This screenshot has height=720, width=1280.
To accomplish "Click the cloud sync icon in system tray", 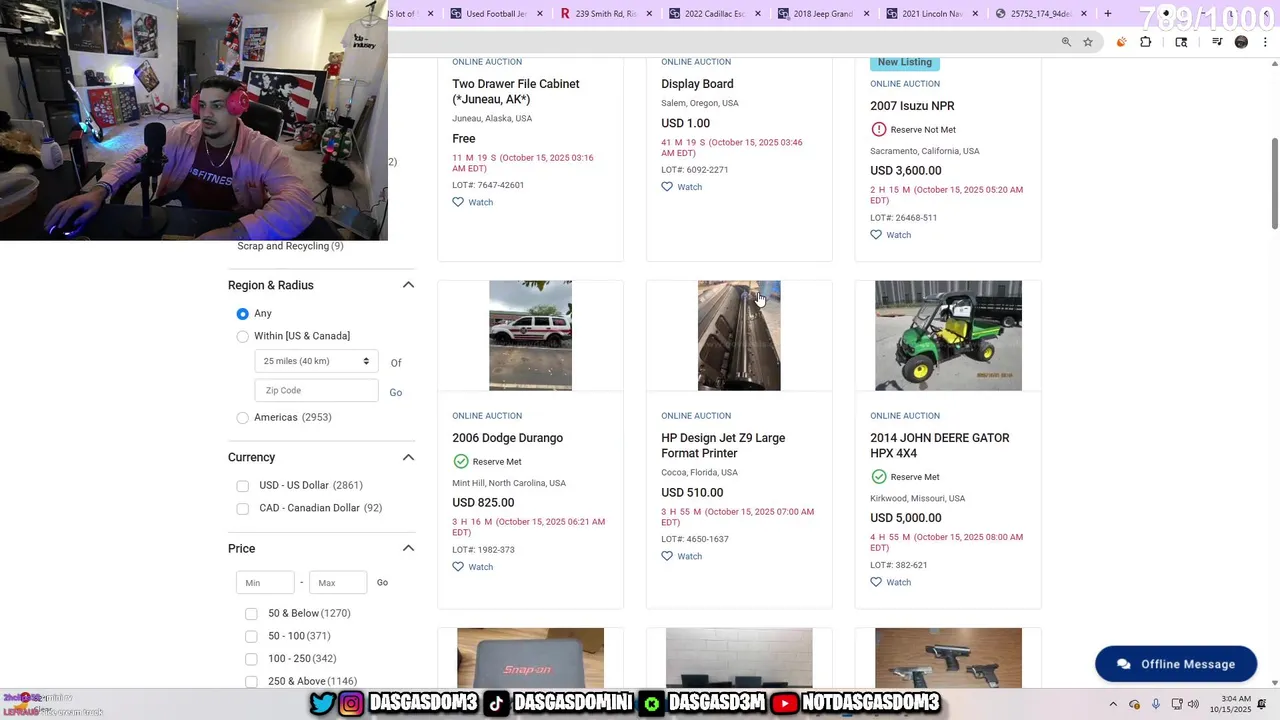I will 1135,704.
